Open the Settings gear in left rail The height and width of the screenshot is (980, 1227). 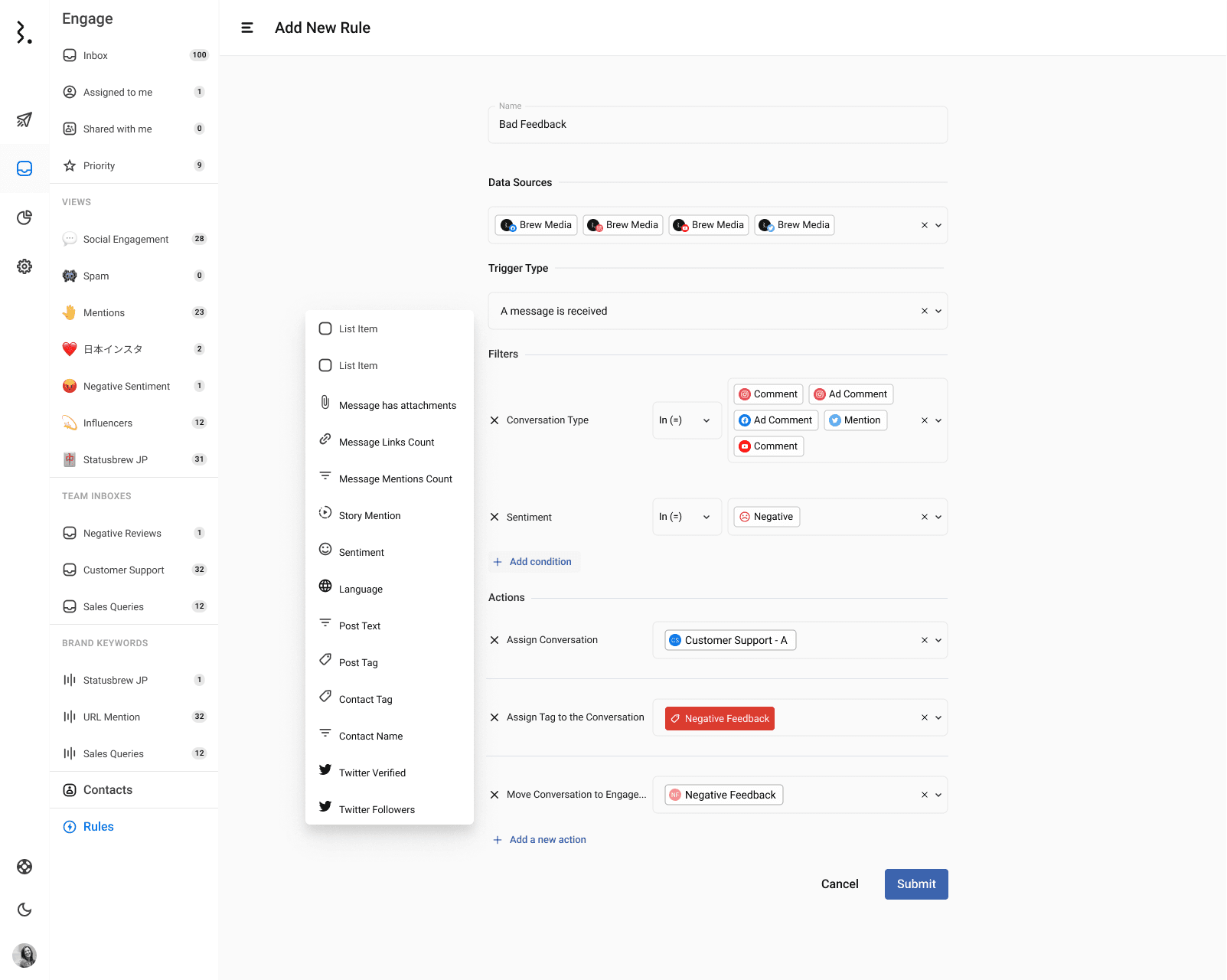click(24, 266)
